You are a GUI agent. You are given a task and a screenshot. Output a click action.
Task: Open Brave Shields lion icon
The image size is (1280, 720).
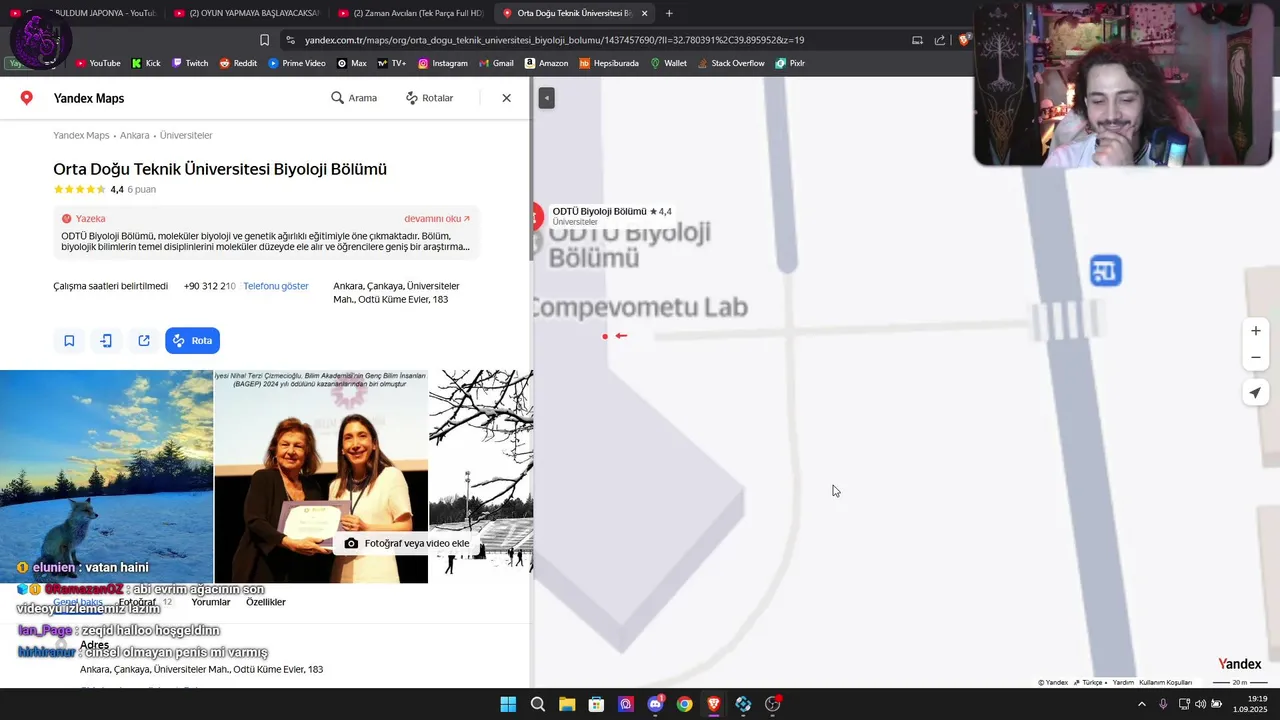(x=964, y=40)
